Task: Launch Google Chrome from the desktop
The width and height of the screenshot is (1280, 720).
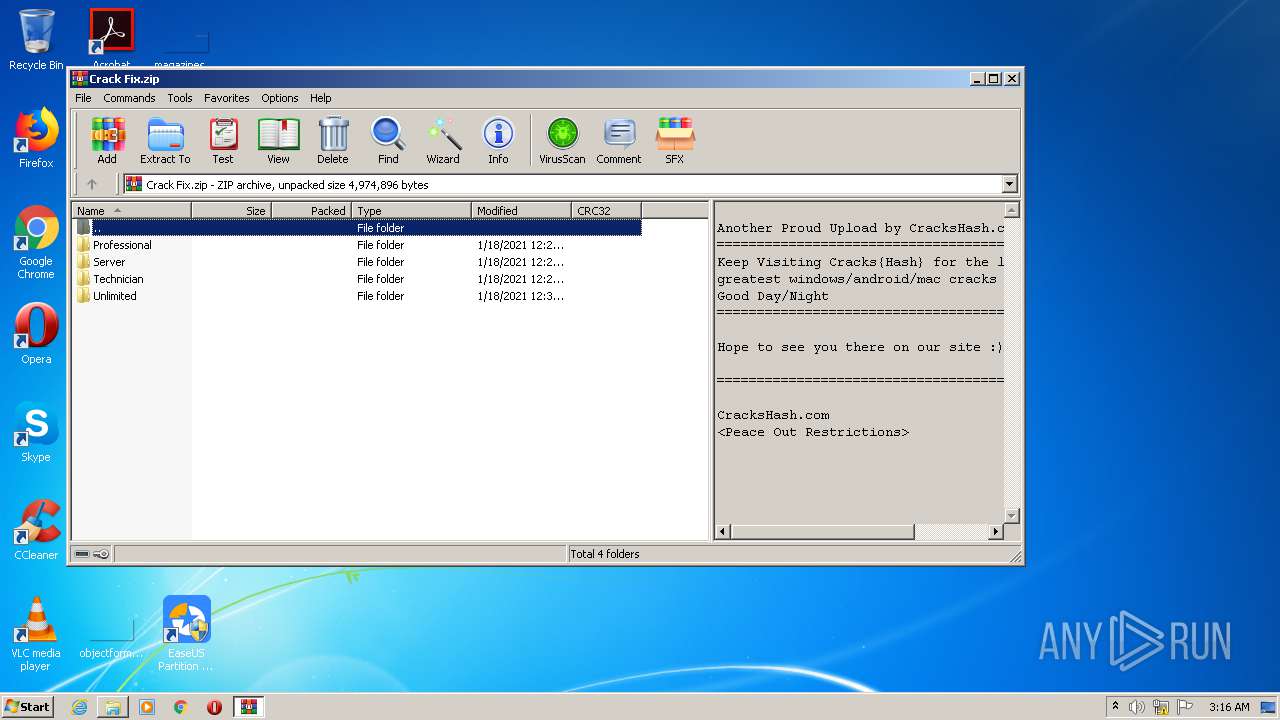Action: click(x=36, y=242)
